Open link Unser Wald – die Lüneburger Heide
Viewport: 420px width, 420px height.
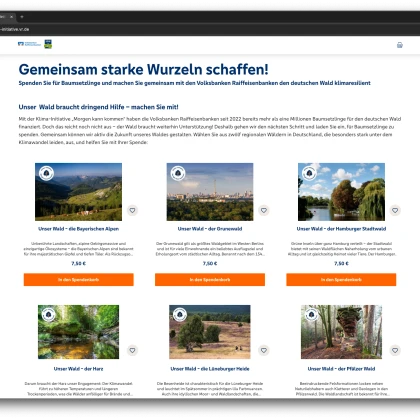tap(210, 369)
